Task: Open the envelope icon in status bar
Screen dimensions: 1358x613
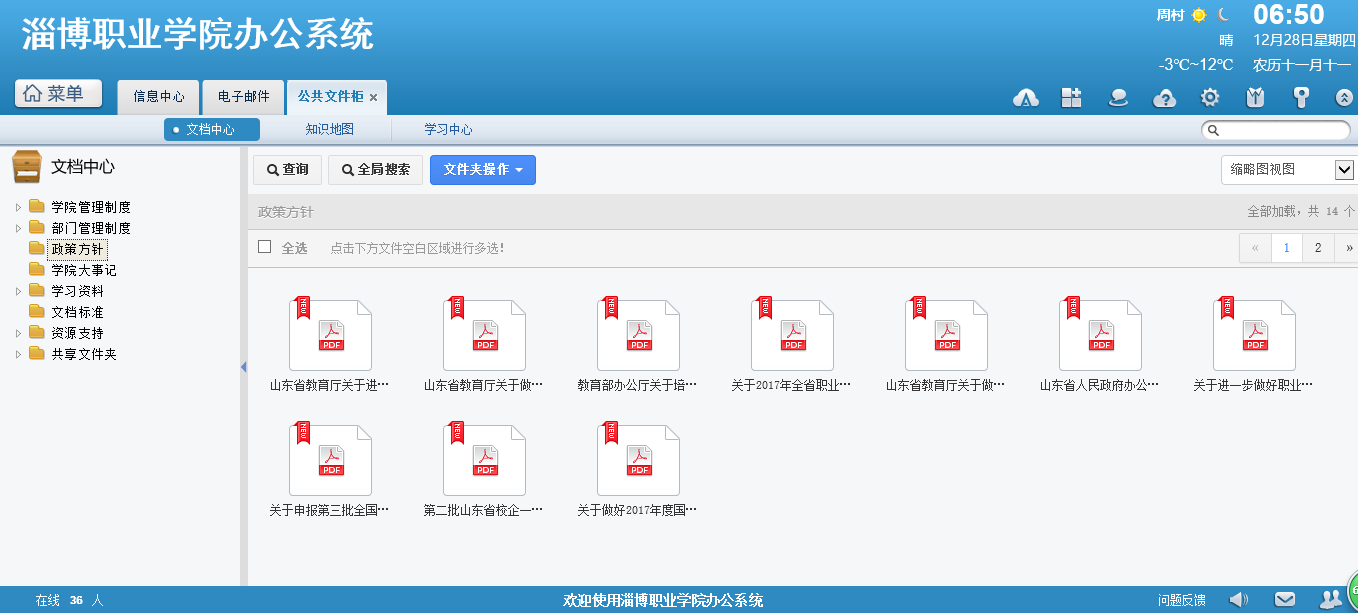Action: [1285, 600]
